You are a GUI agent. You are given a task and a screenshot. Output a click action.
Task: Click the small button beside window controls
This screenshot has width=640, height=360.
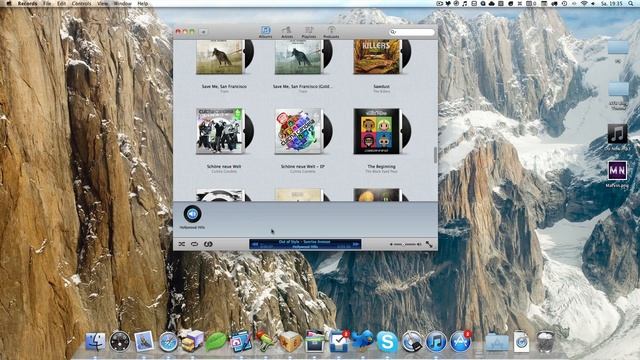pyautogui.click(x=203, y=32)
